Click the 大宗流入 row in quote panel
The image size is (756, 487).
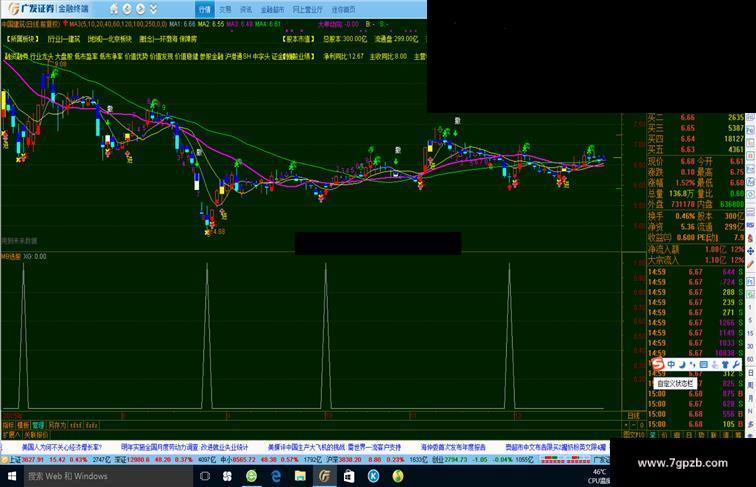(696, 260)
